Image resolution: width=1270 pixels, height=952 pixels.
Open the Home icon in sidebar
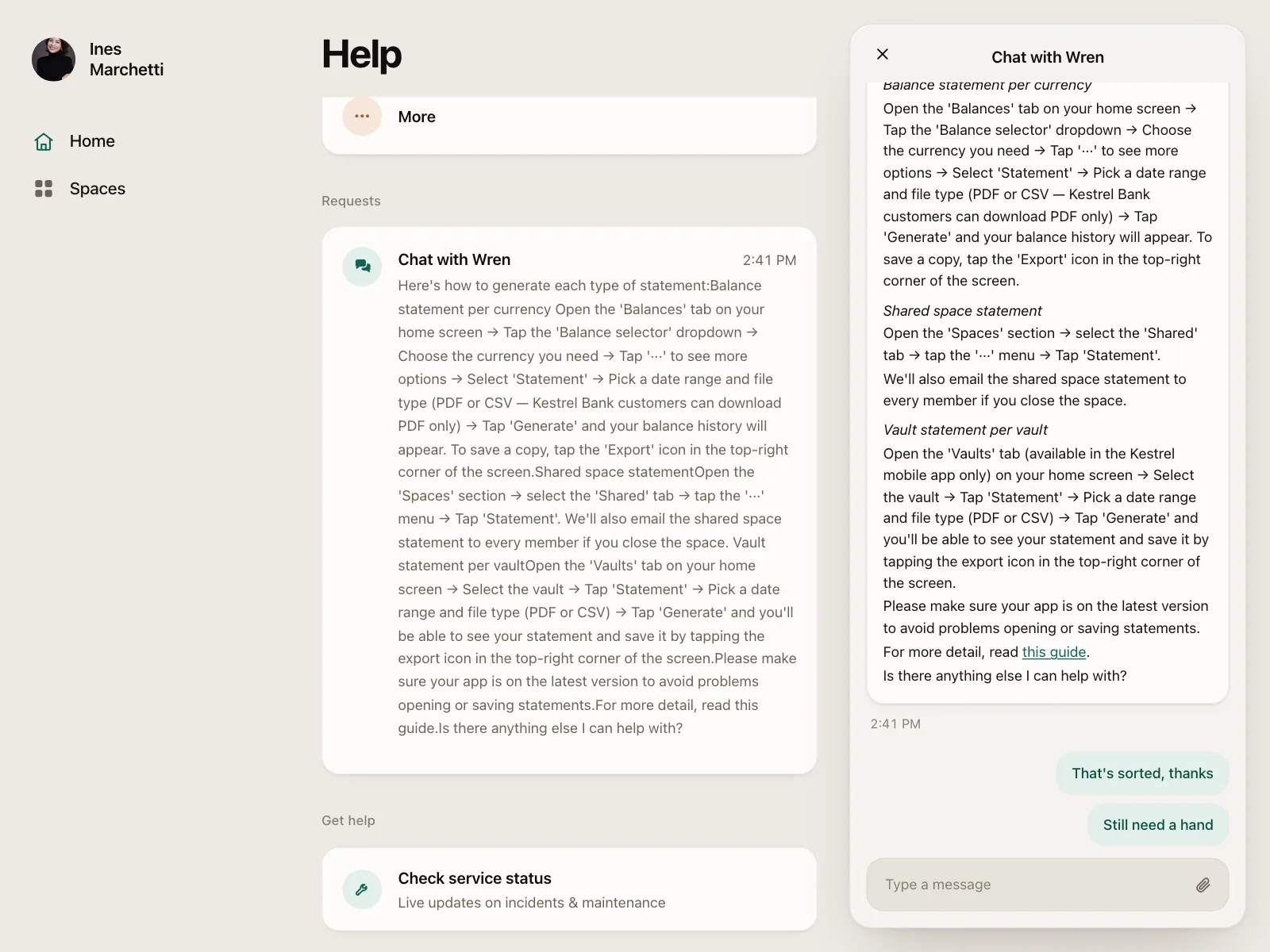pos(44,141)
